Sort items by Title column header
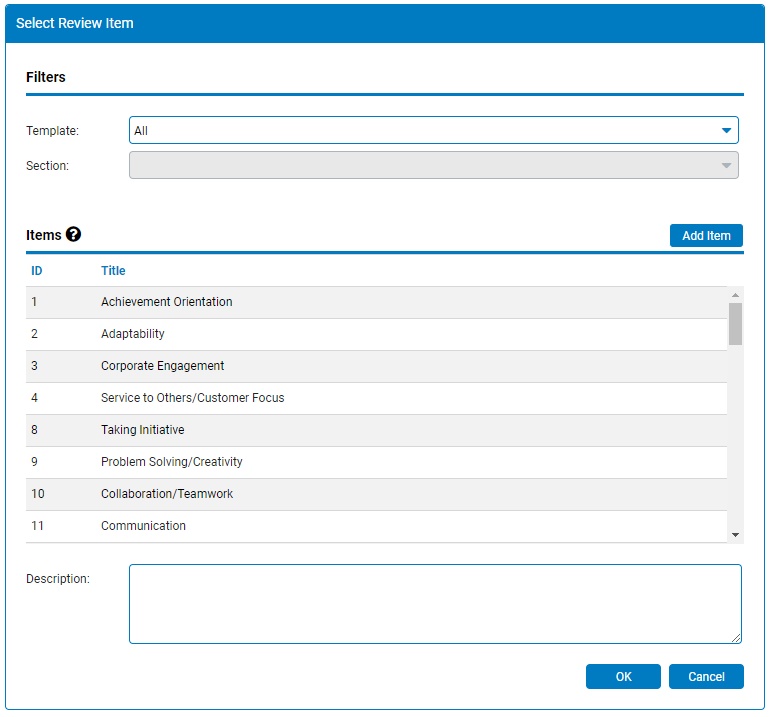This screenshot has height=717, width=775. [113, 271]
